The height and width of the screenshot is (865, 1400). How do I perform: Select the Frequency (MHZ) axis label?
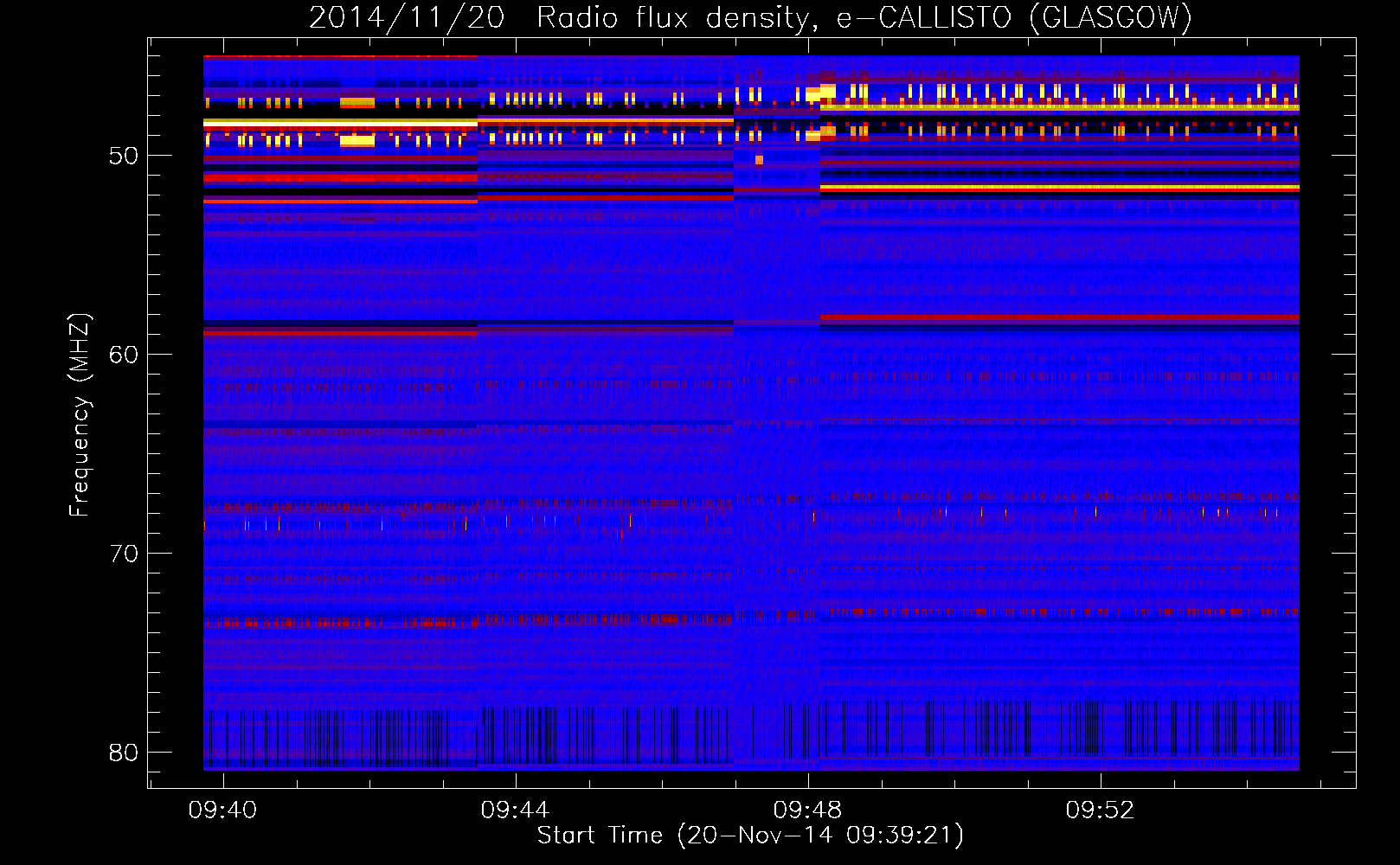[79, 414]
